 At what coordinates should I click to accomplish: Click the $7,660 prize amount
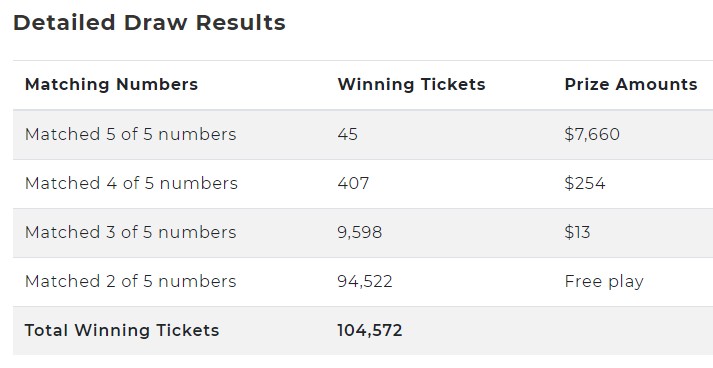point(592,134)
